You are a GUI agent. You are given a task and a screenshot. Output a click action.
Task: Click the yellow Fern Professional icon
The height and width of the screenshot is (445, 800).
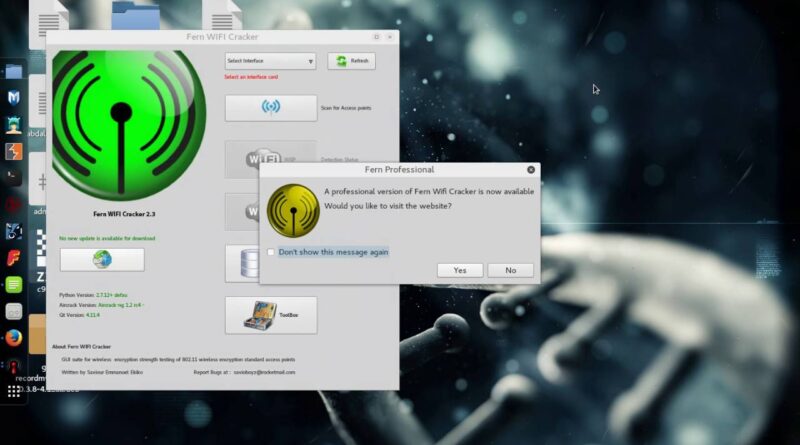point(293,211)
